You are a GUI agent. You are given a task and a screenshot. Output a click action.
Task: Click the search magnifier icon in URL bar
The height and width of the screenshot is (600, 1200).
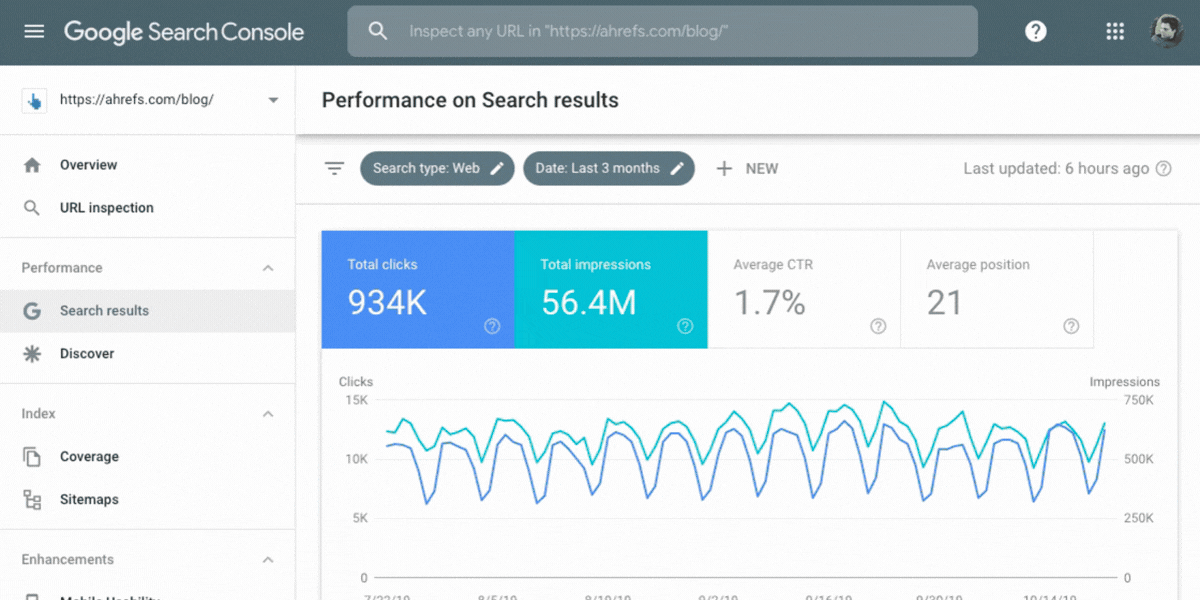click(x=378, y=31)
